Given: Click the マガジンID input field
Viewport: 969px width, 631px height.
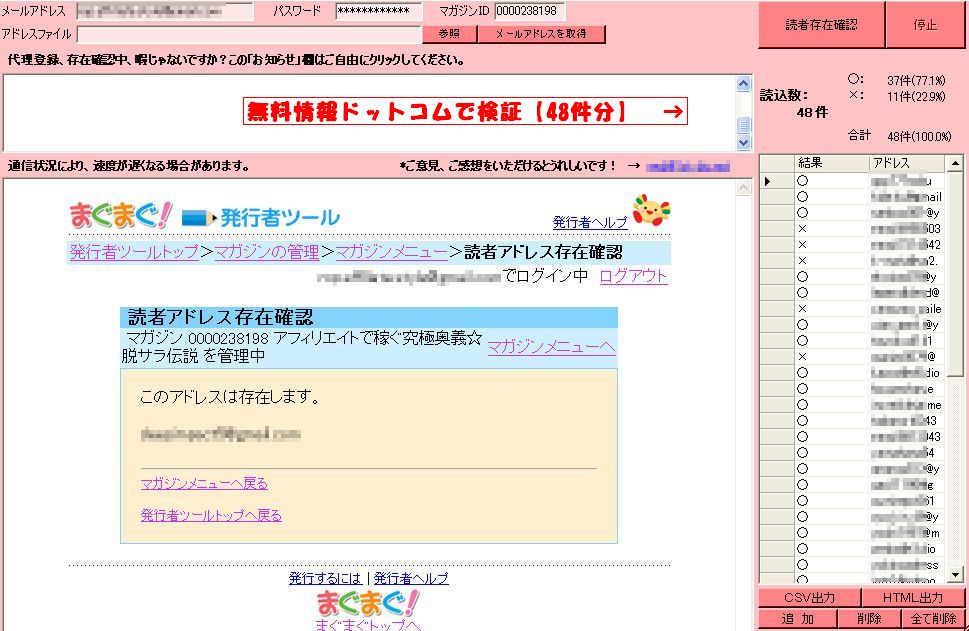Looking at the screenshot, I should (x=530, y=11).
